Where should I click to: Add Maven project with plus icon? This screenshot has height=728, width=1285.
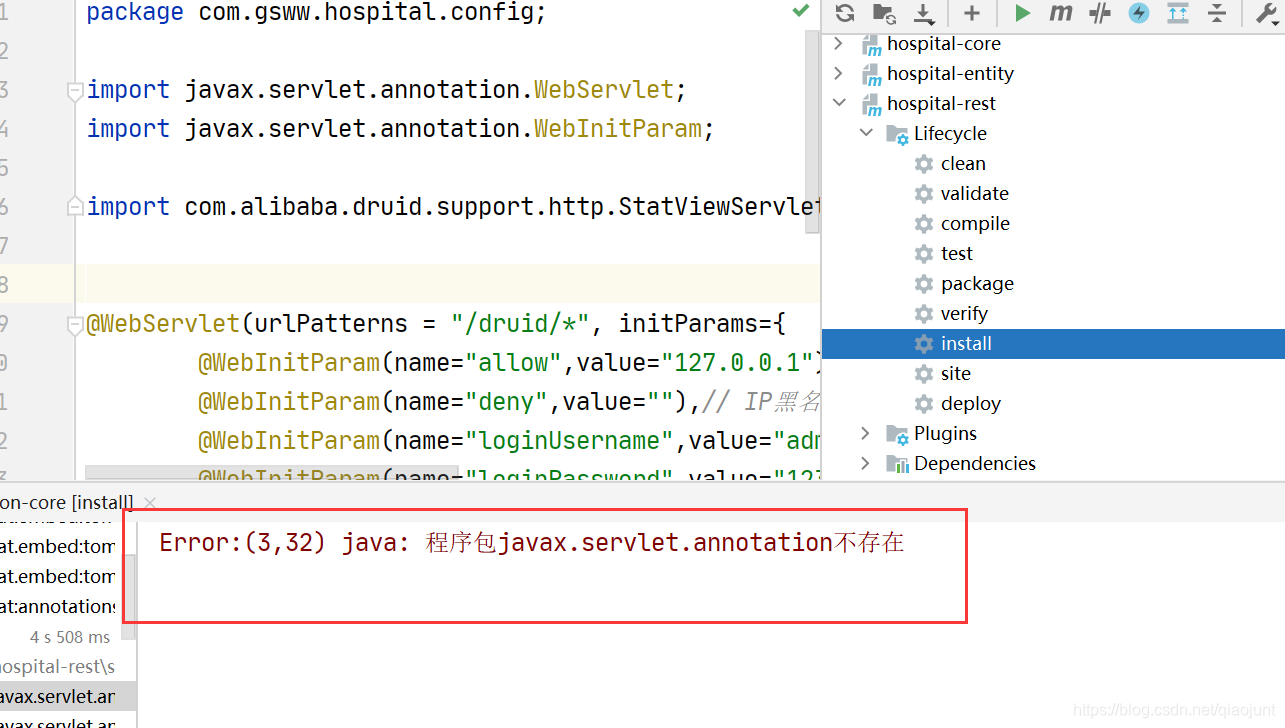[x=971, y=13]
